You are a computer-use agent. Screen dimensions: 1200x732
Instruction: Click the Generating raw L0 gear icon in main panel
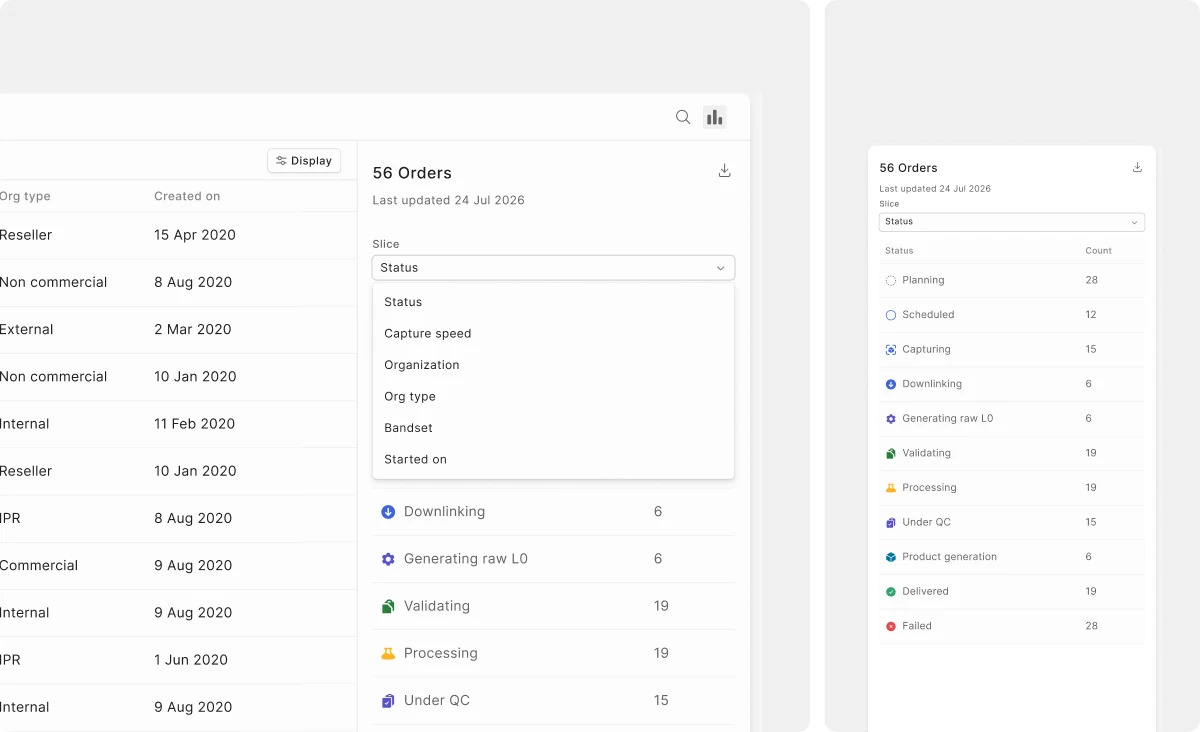[x=388, y=559]
